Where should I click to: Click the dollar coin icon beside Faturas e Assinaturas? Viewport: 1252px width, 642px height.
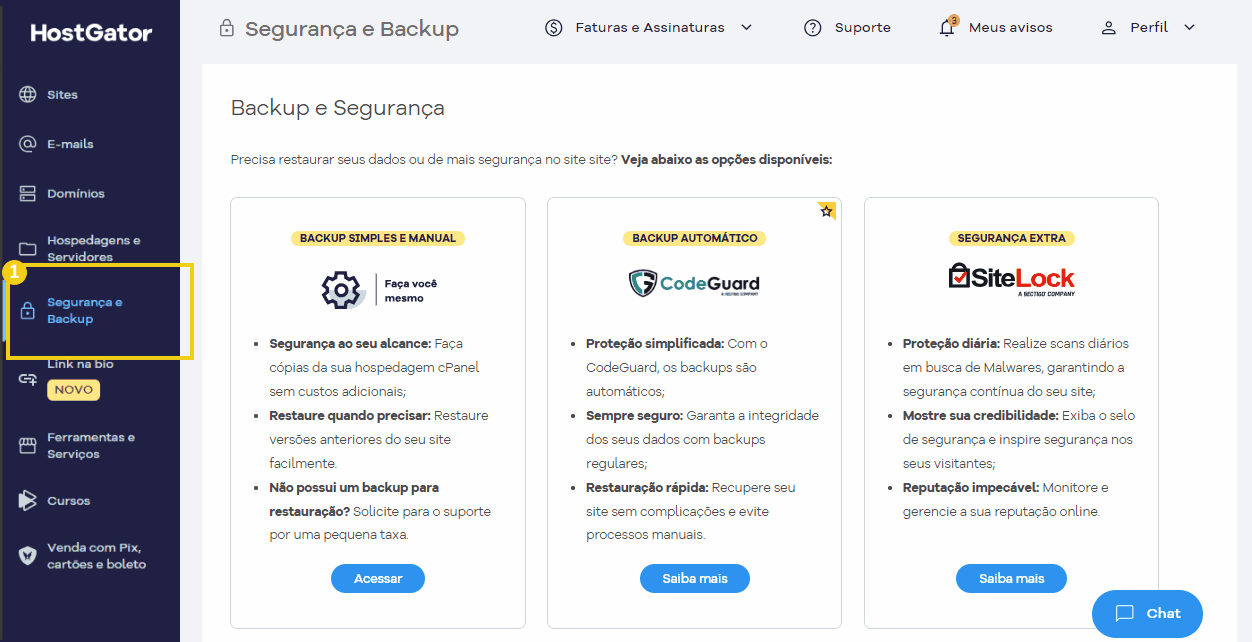point(554,28)
